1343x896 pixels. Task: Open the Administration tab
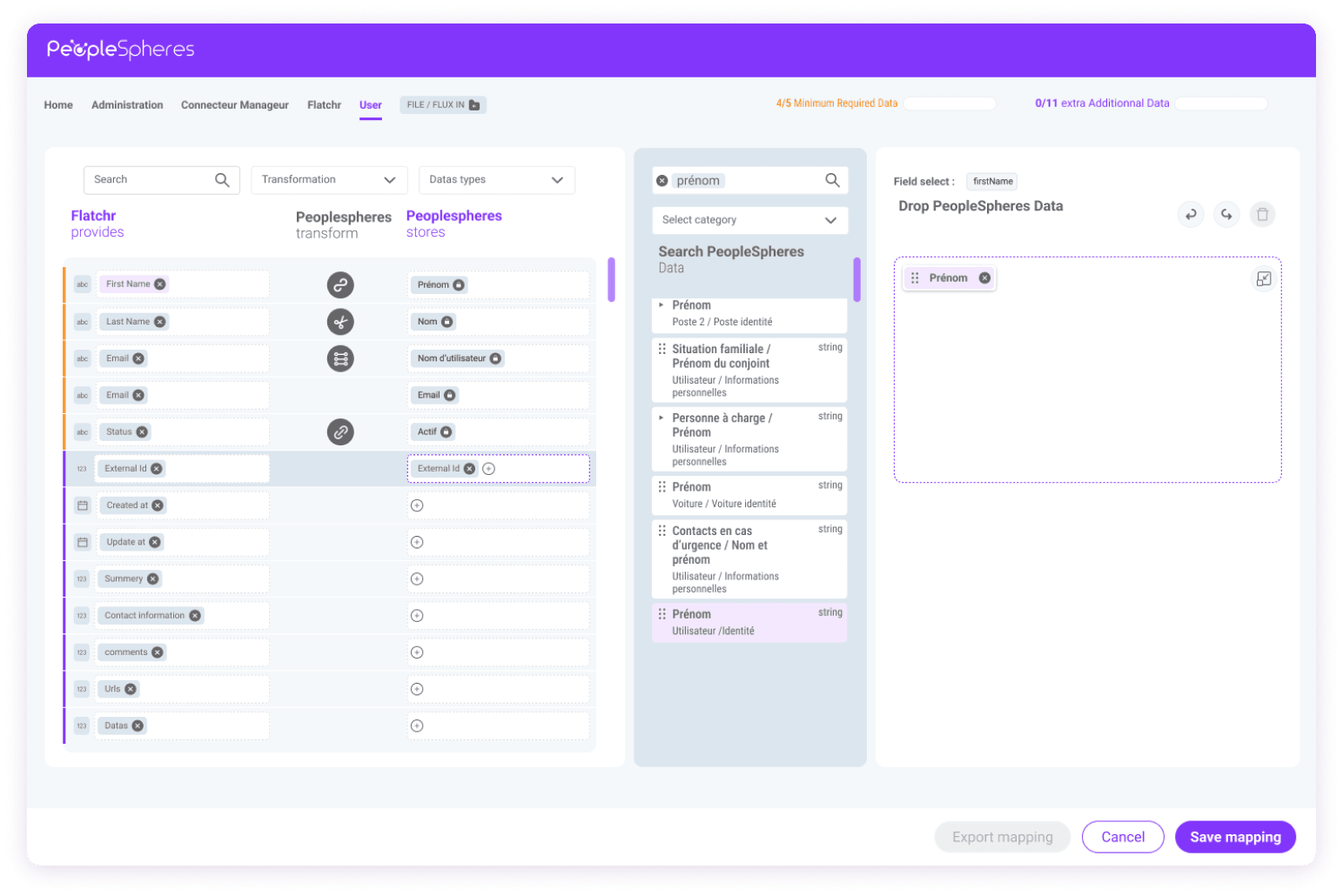click(127, 105)
